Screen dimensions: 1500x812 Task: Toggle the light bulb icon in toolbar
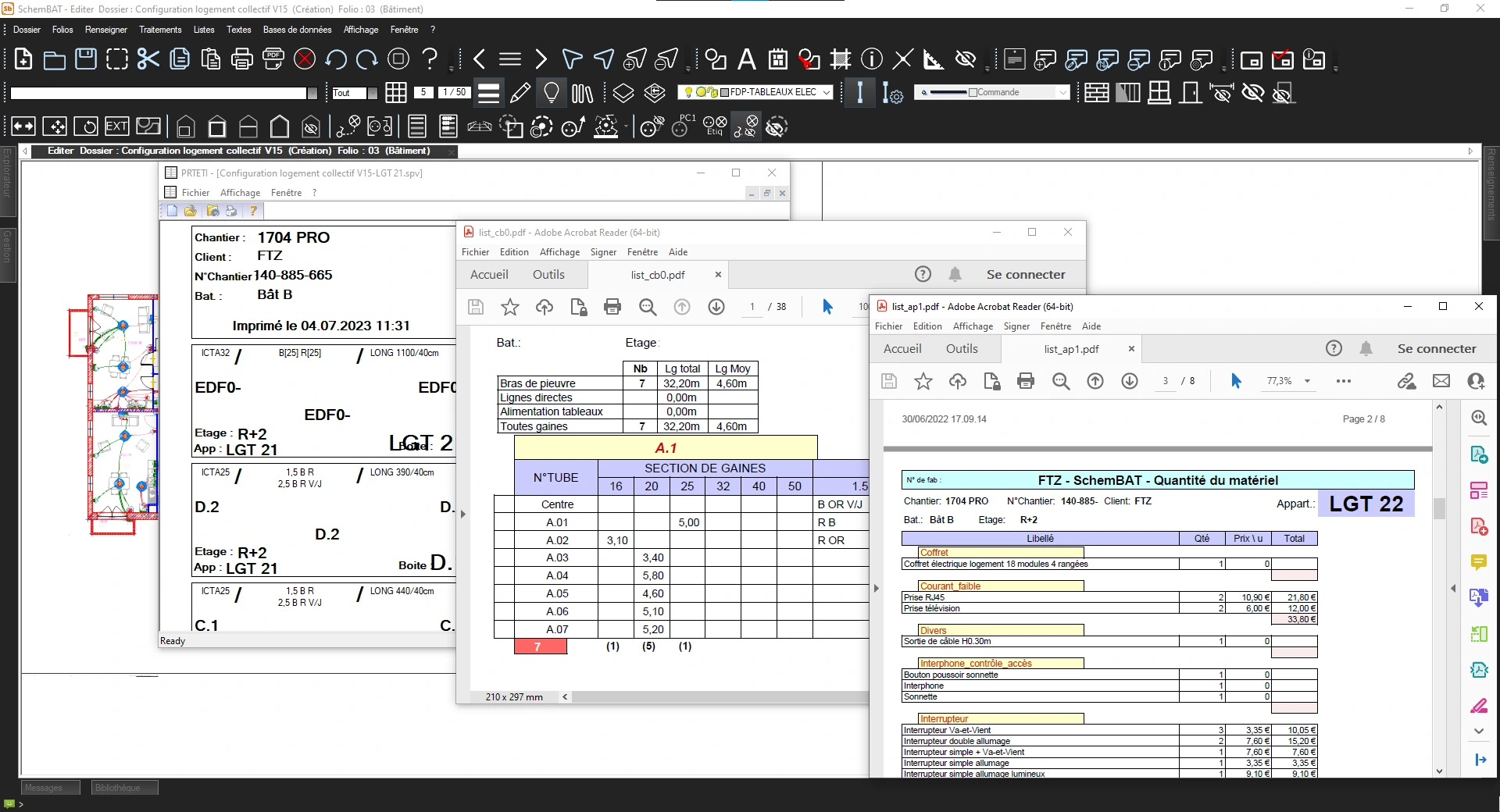(x=552, y=93)
